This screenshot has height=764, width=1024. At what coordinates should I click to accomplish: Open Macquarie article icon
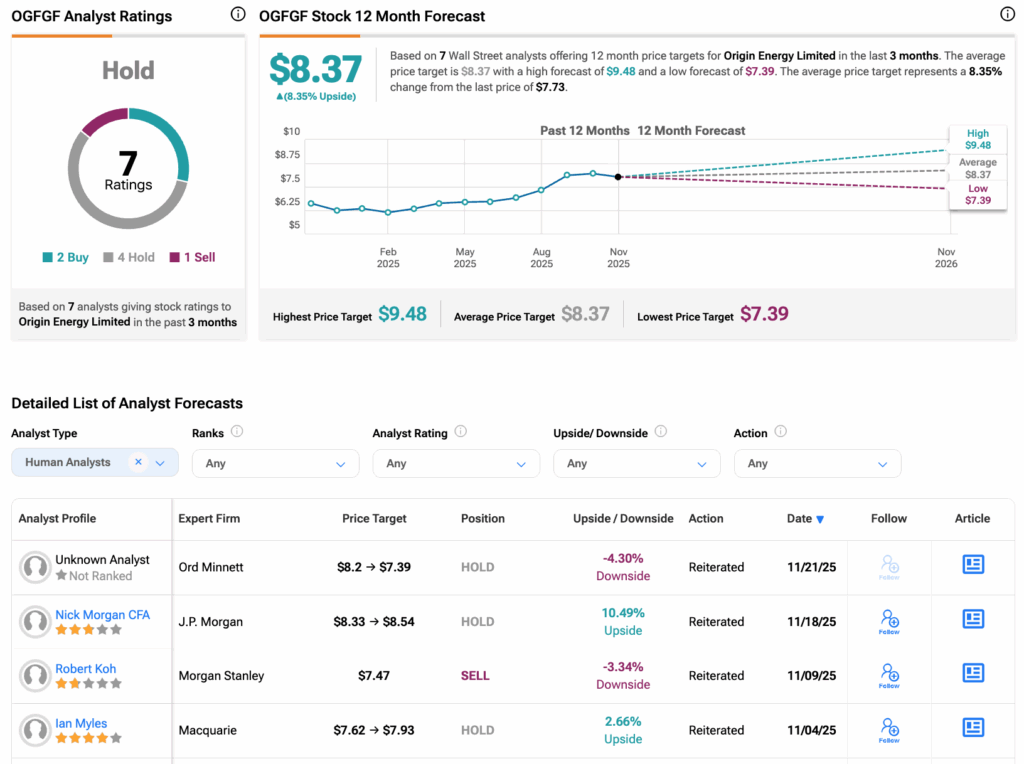tap(973, 729)
